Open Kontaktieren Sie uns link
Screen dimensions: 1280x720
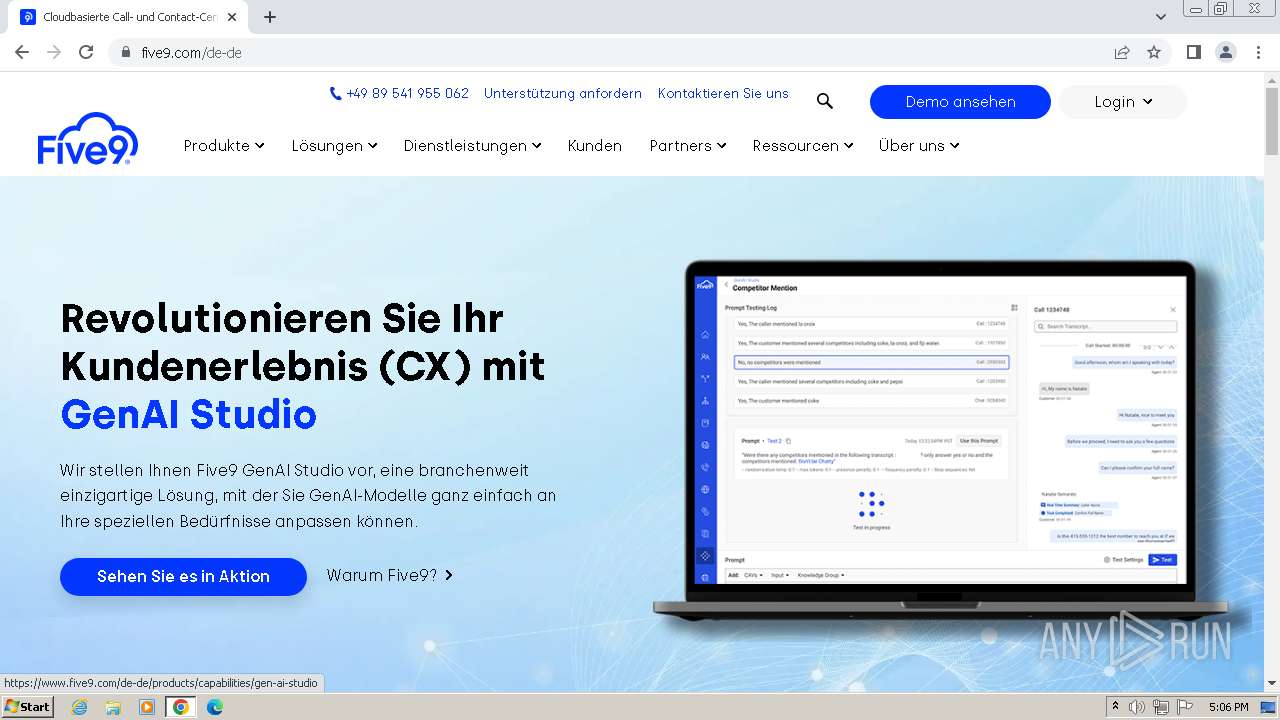pyautogui.click(x=723, y=93)
